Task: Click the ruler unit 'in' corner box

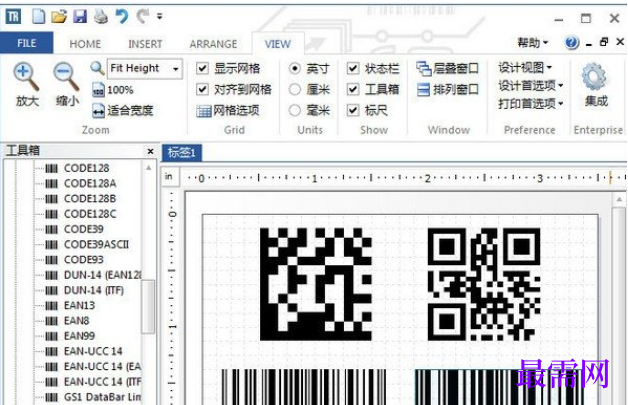Action: point(169,176)
